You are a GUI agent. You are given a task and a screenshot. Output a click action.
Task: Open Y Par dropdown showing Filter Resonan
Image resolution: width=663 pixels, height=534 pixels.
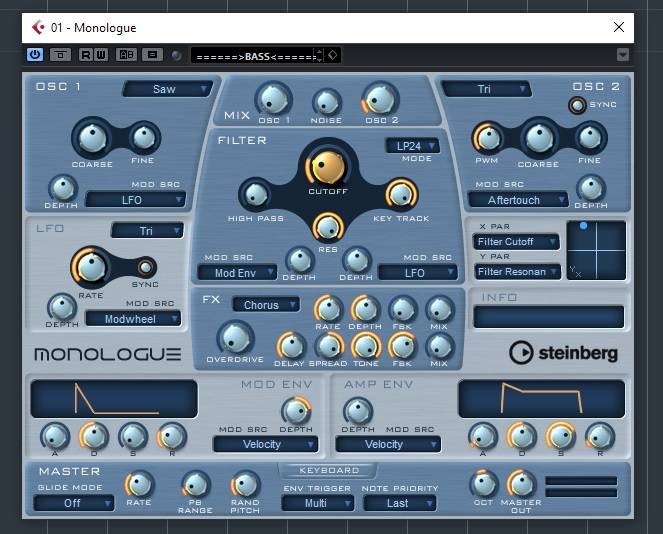(516, 271)
